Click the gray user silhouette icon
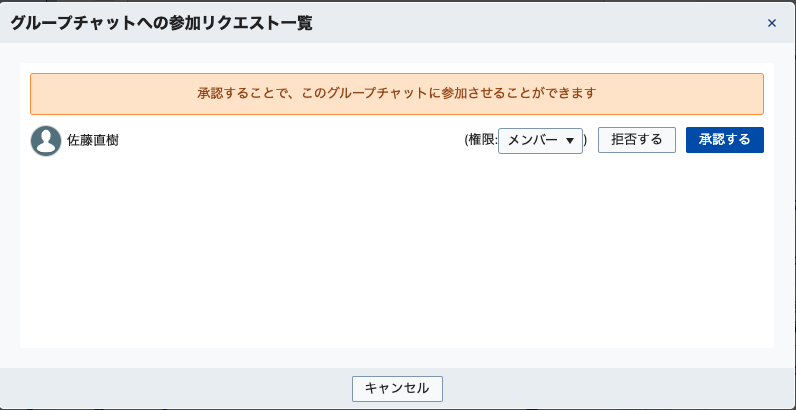796x410 pixels. pos(46,141)
